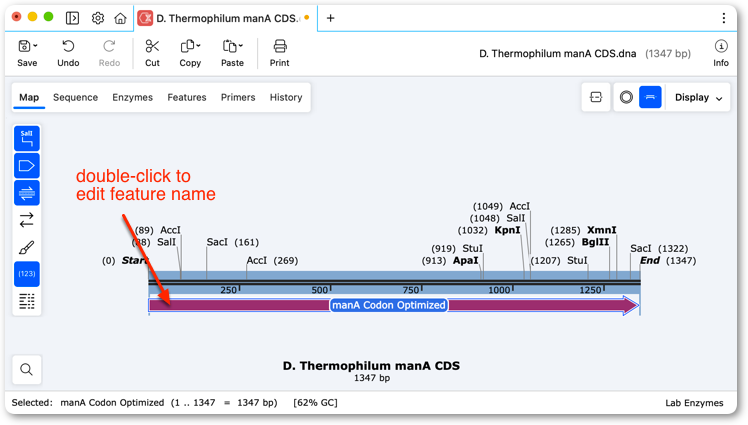Open a new tab with plus button
Screen dimensions: 748x425
click(330, 18)
